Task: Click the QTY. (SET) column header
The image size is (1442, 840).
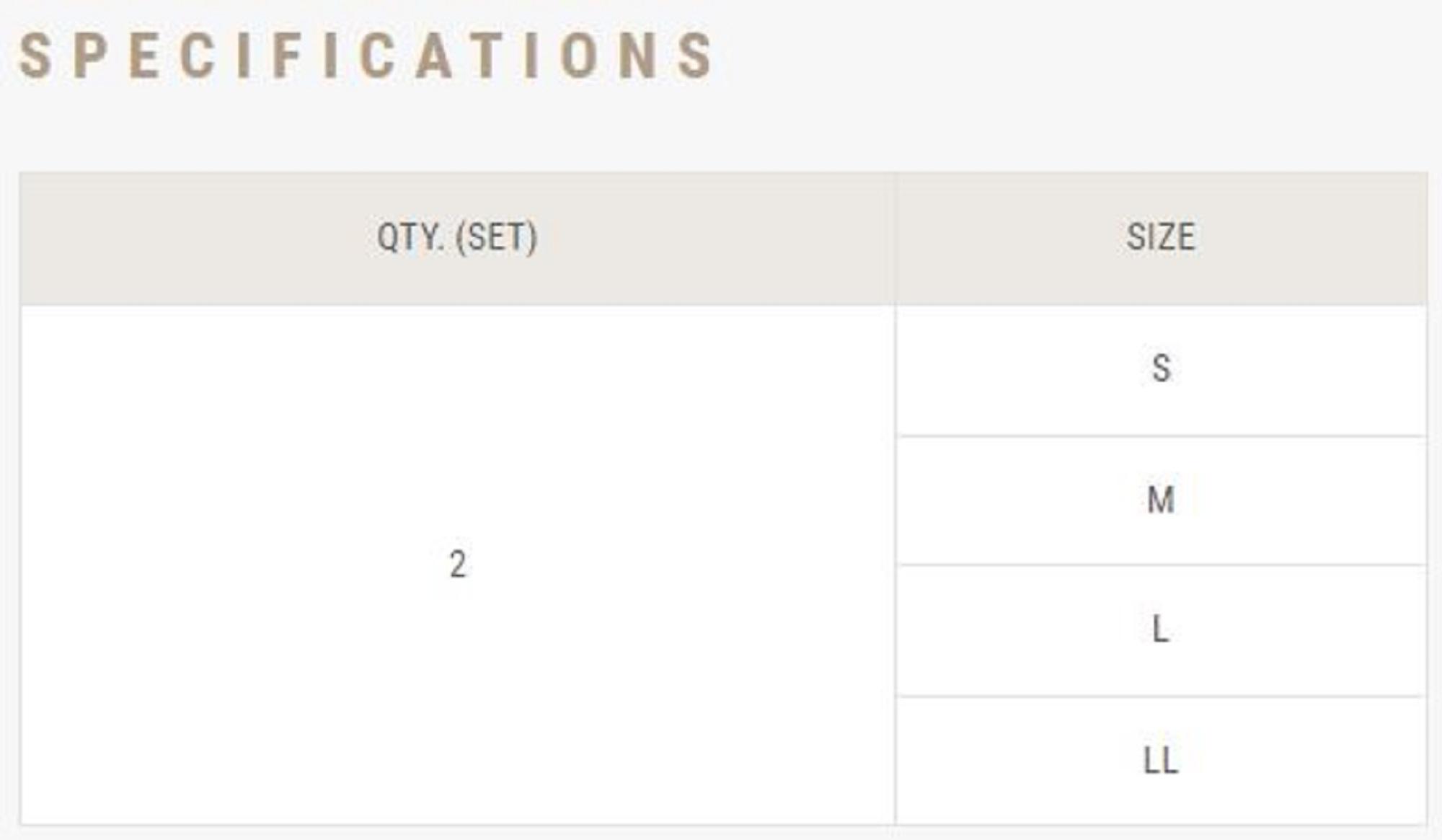Action: (457, 237)
